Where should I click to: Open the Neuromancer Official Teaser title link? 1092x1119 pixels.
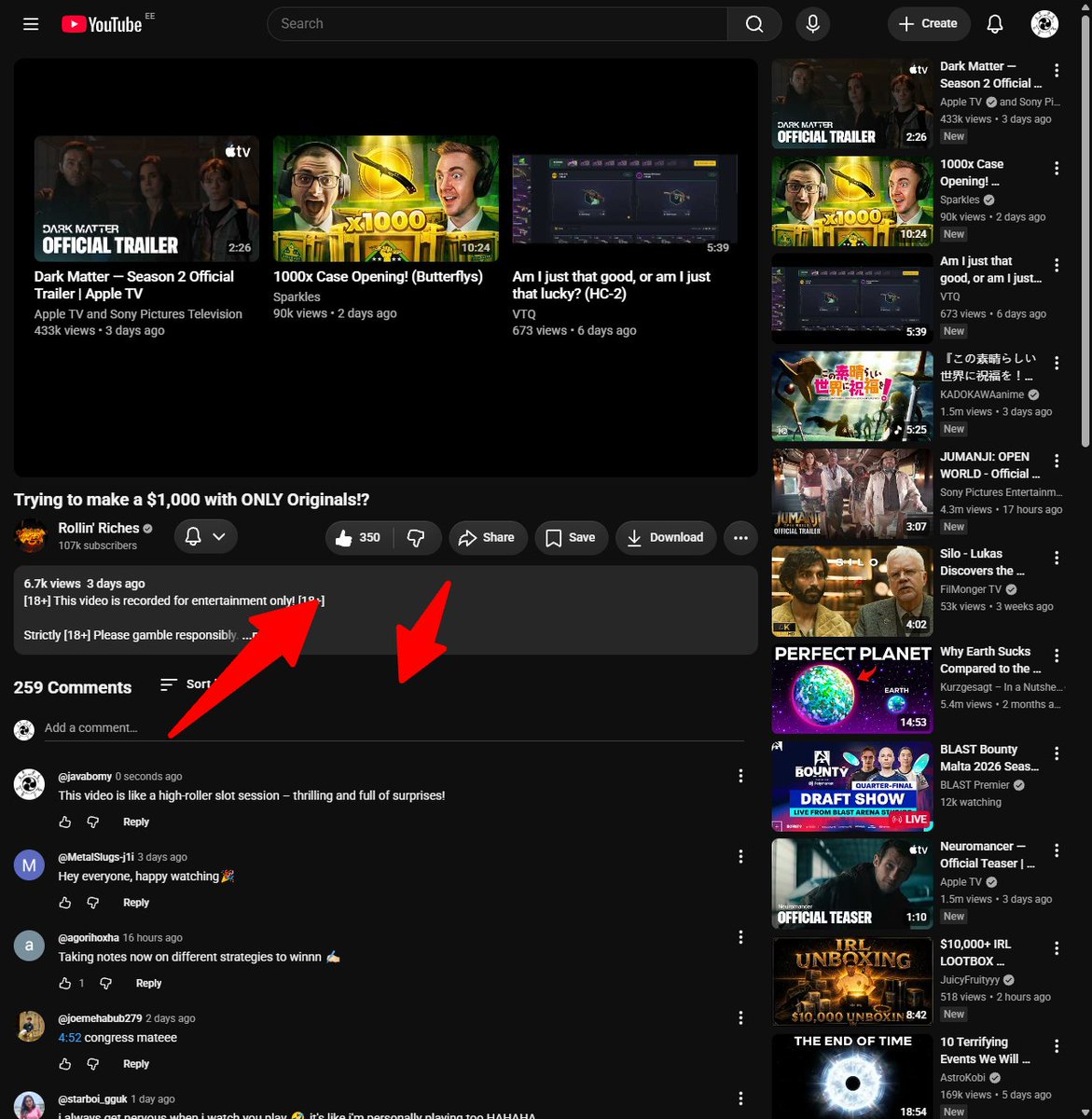tap(988, 855)
